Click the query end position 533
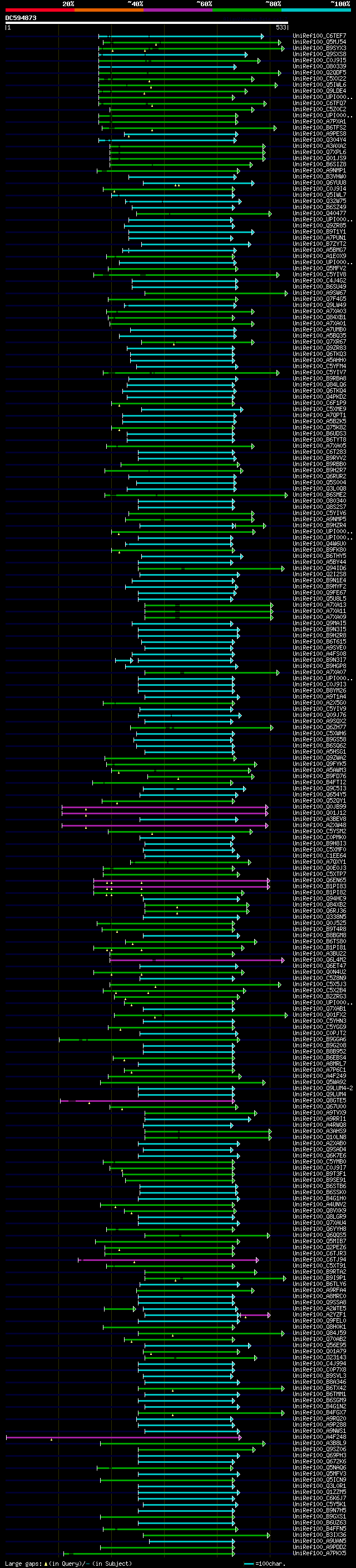Viewport: 356px width, 1568px height. click(x=281, y=27)
